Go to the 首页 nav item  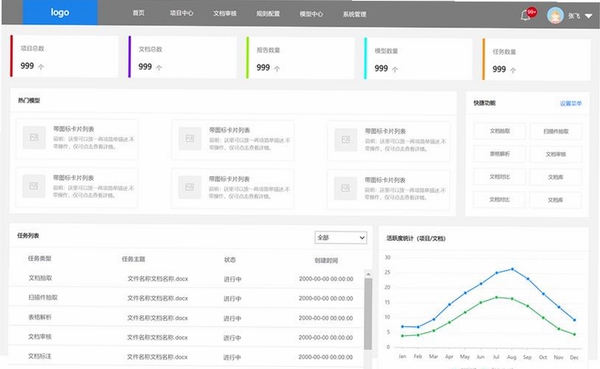point(139,13)
